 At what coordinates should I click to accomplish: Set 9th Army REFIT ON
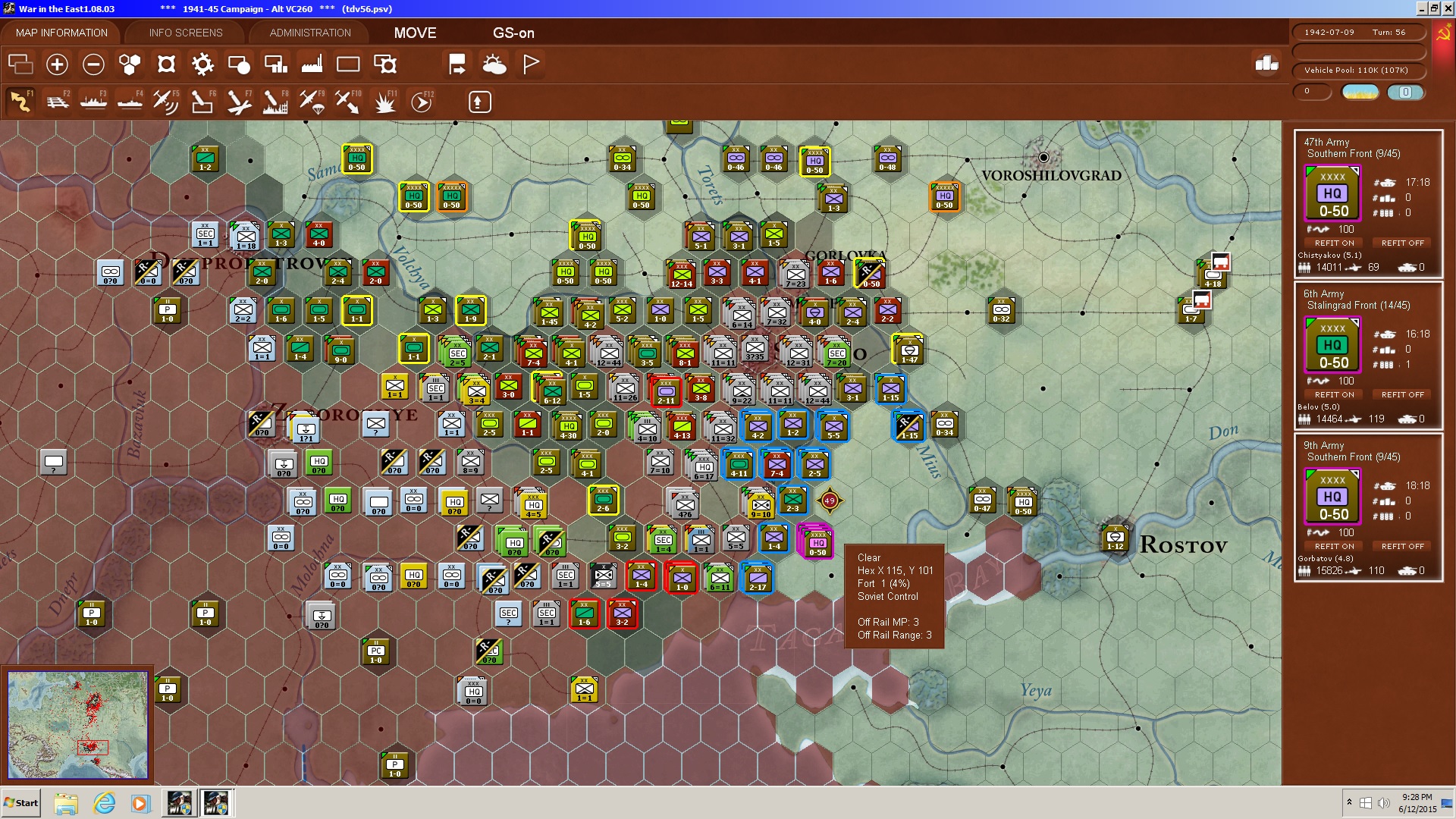pyautogui.click(x=1334, y=546)
